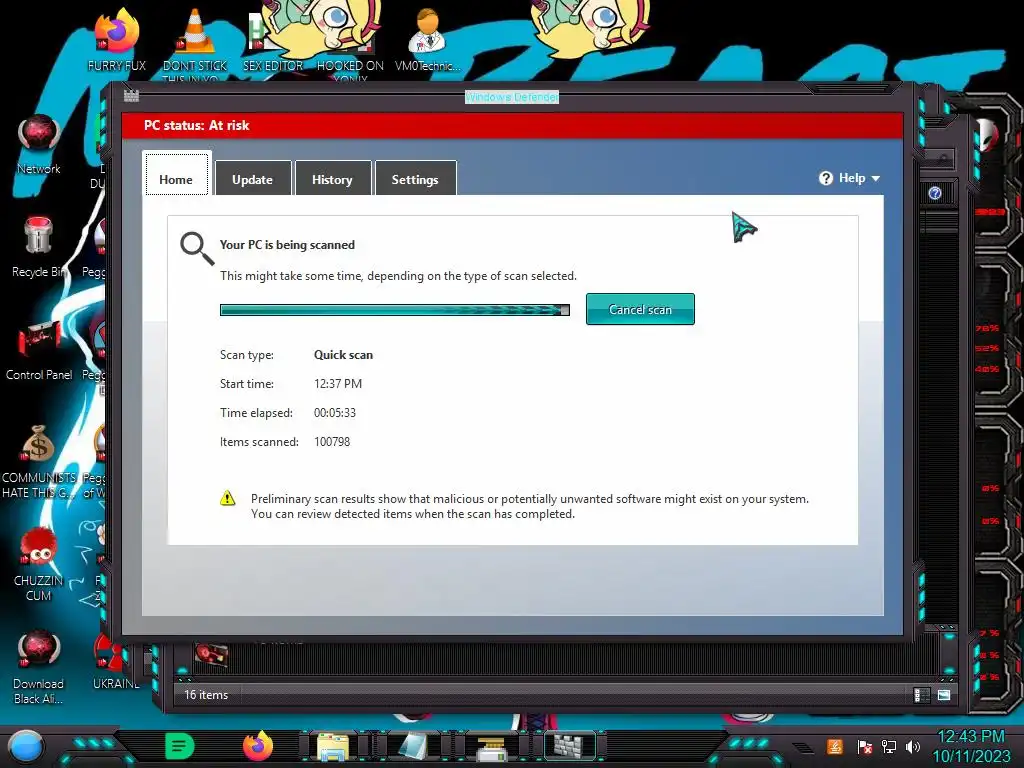Select the Control Panel desktop icon

click(39, 350)
